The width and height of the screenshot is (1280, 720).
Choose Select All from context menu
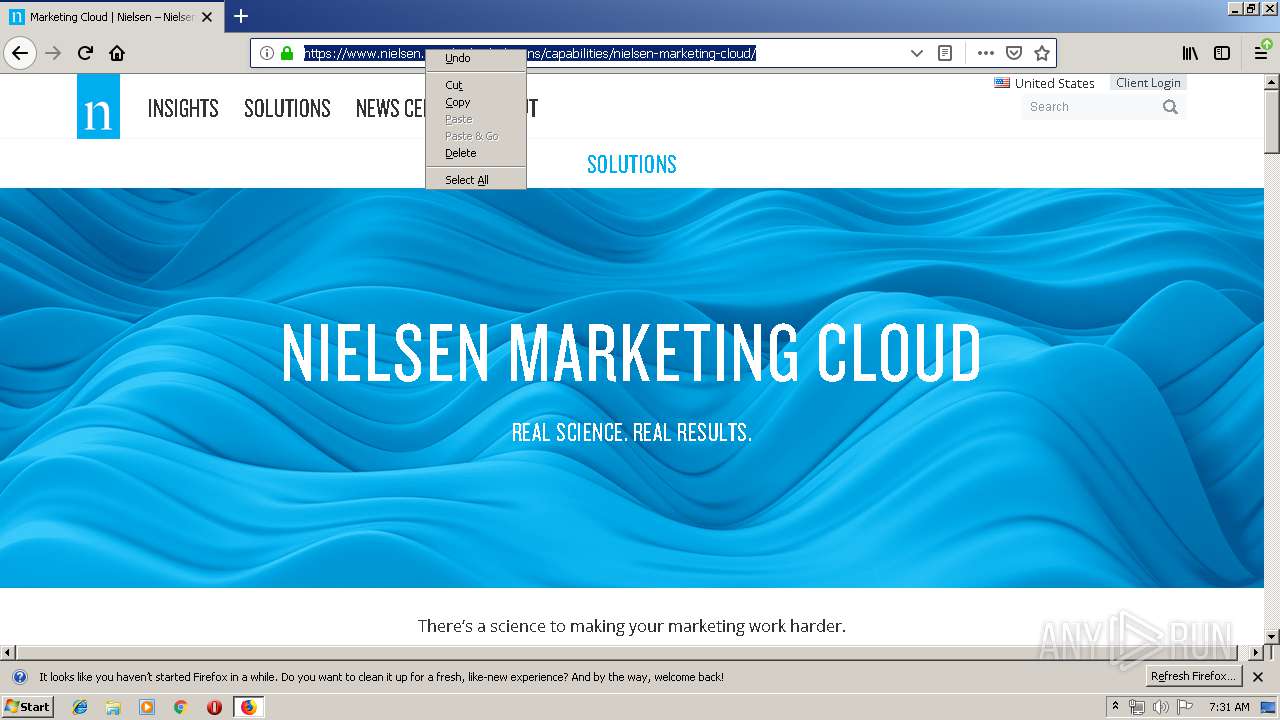476,180
